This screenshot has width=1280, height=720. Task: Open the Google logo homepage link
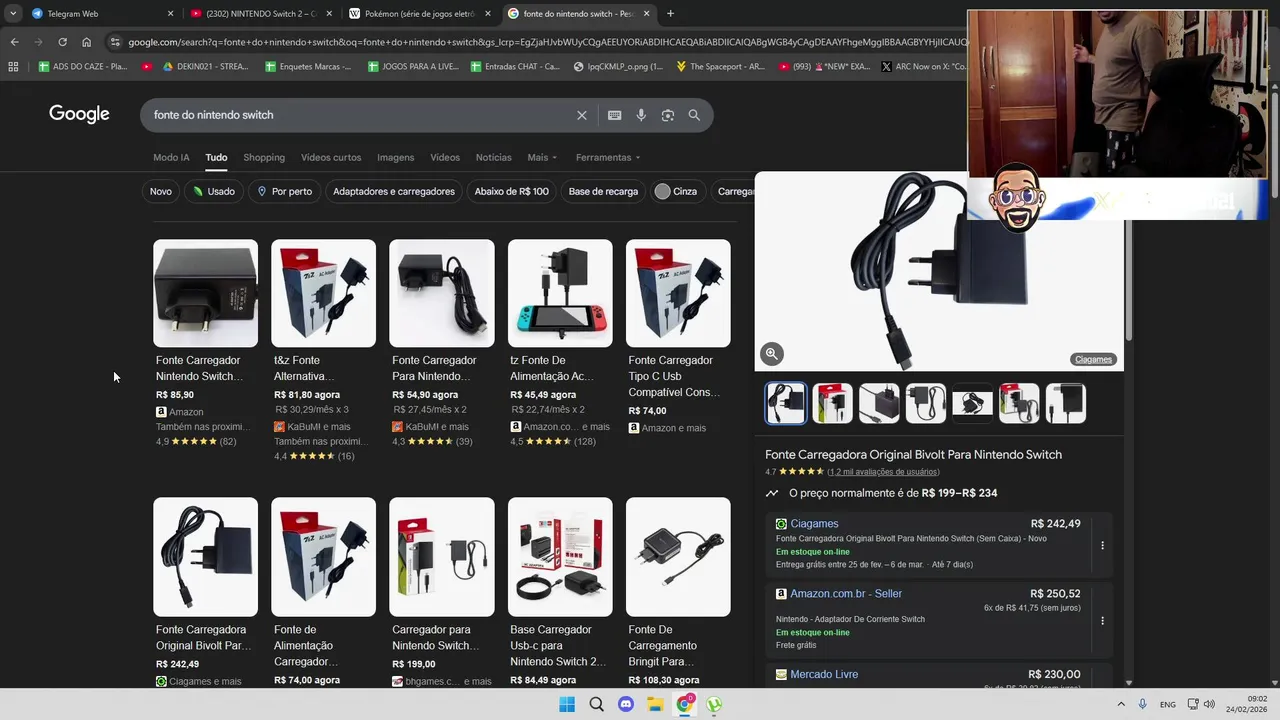(x=79, y=114)
